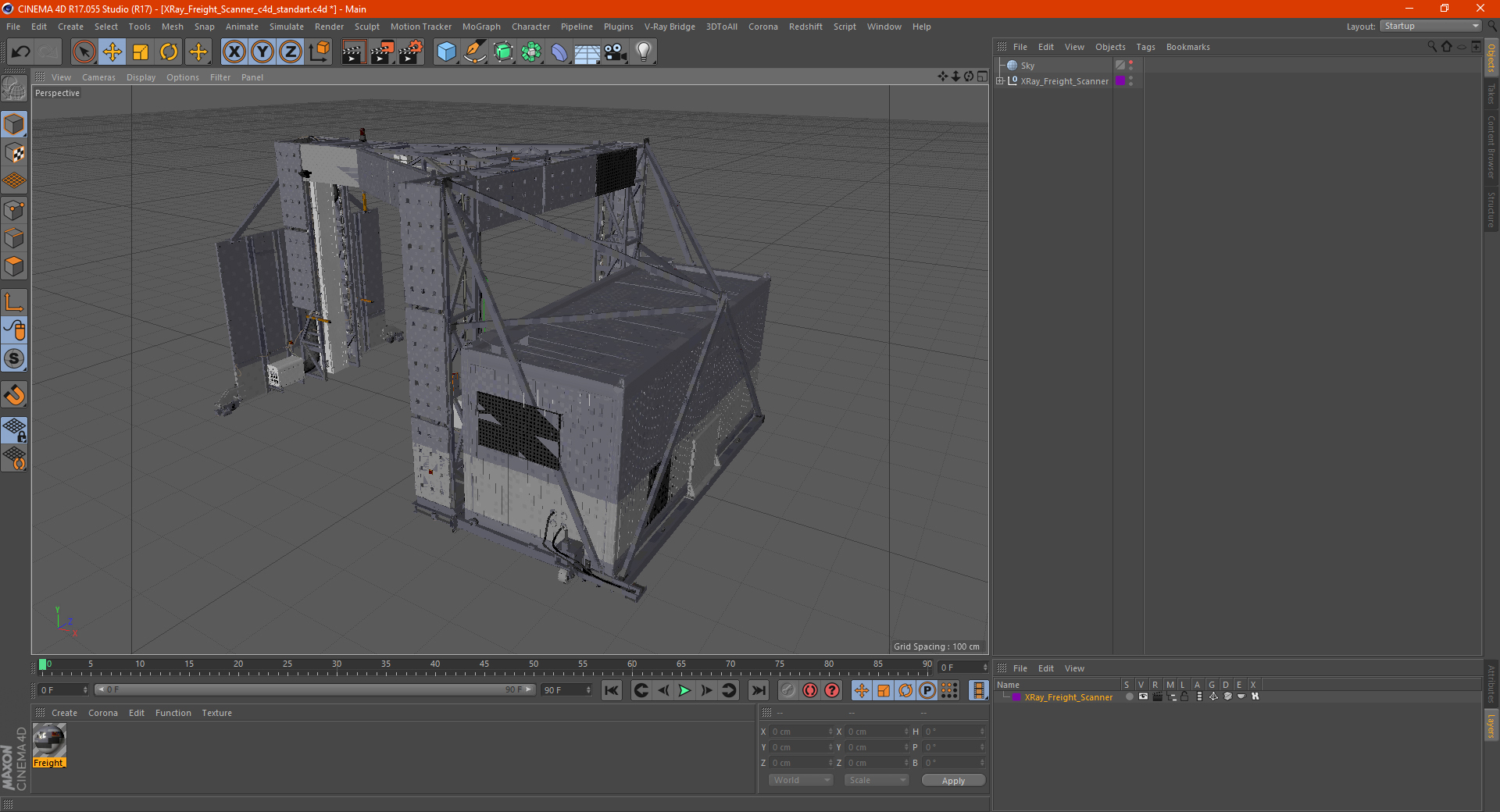Enable Axis mode L icon
This screenshot has height=812, width=1500.
point(14,302)
